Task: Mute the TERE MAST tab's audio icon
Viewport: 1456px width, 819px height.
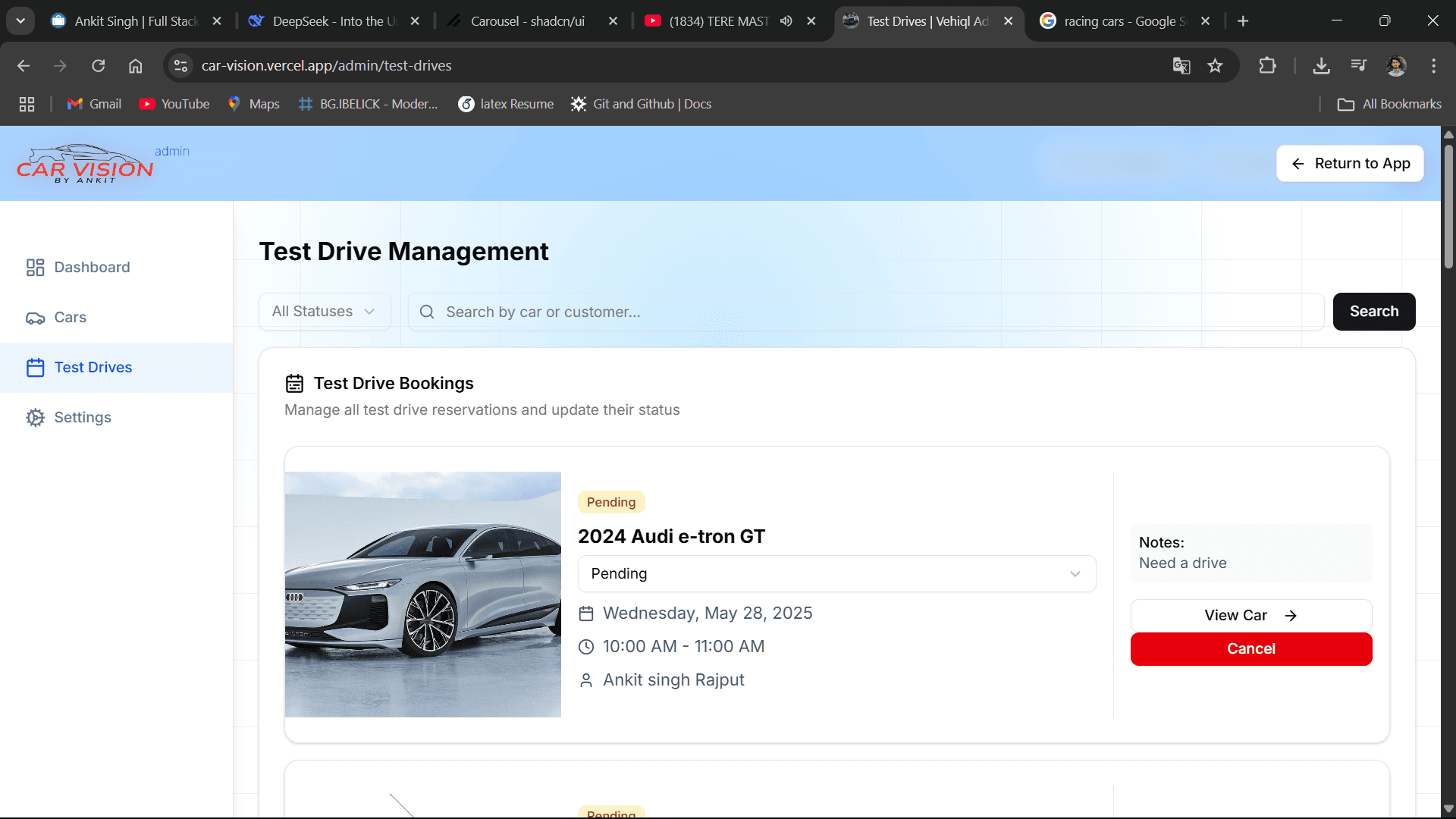Action: 786,21
